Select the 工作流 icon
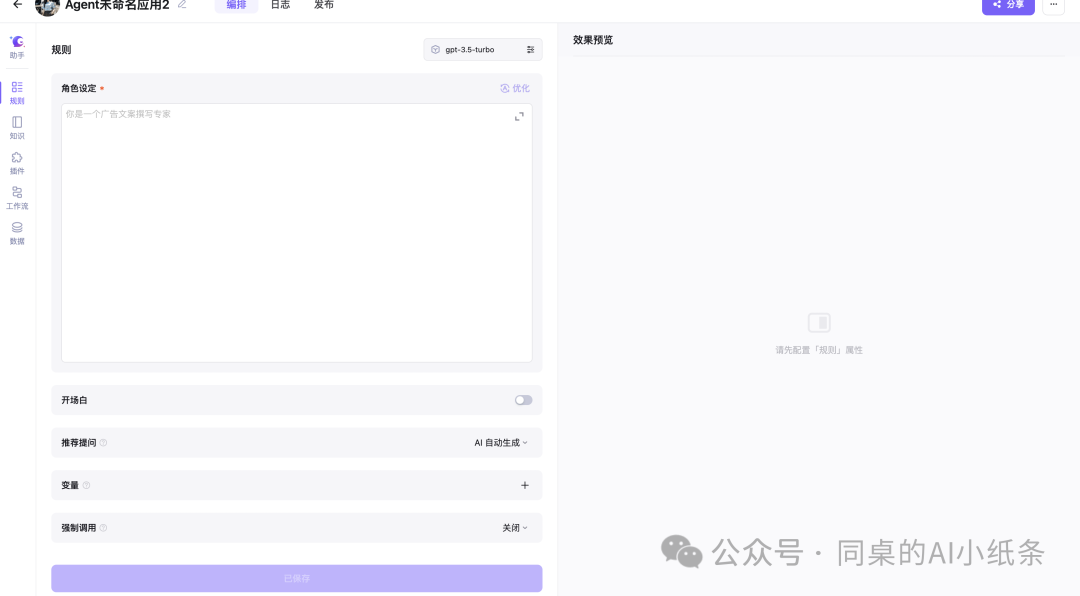This screenshot has height=596, width=1080. 16,198
